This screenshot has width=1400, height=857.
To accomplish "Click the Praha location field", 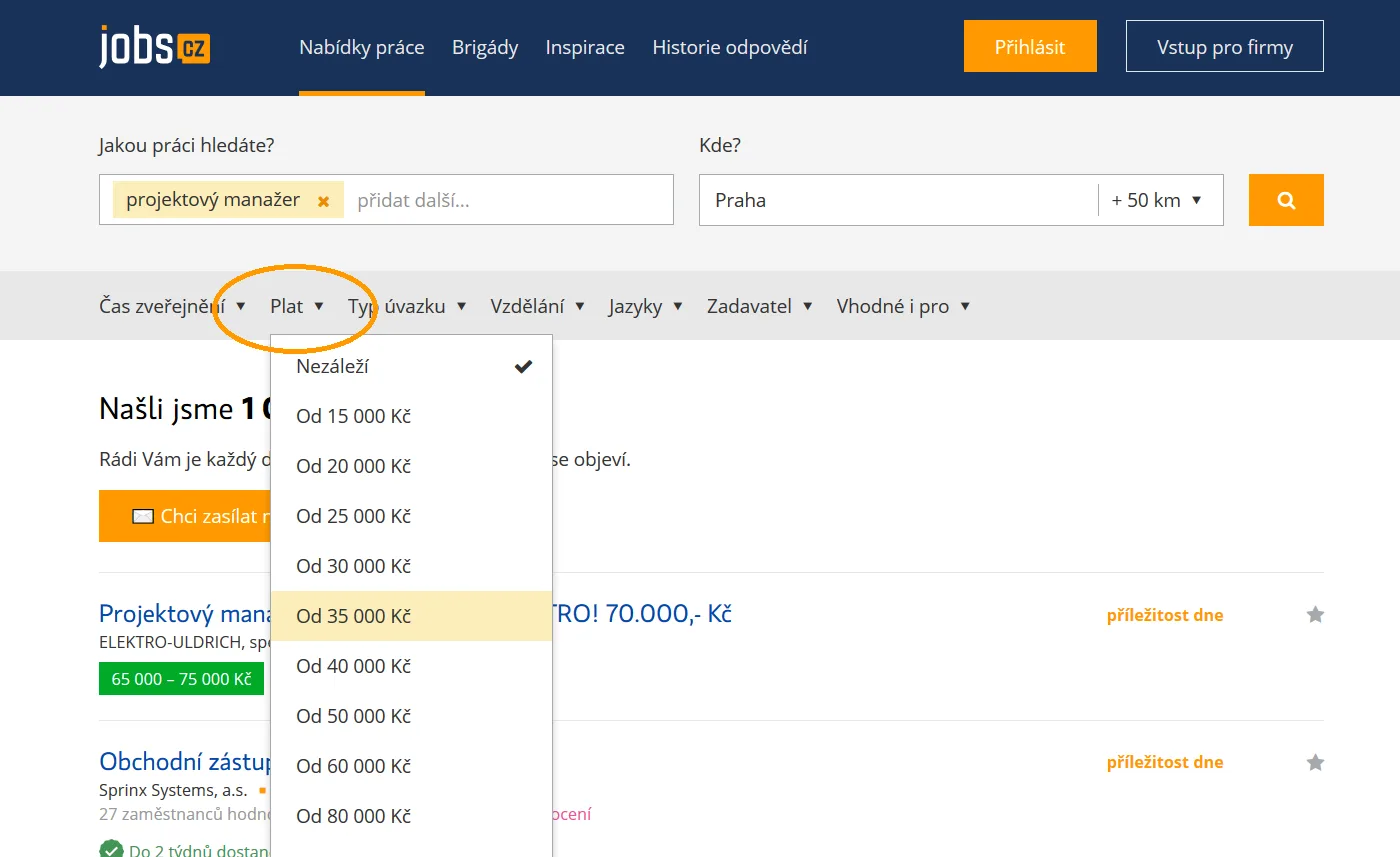I will point(898,200).
